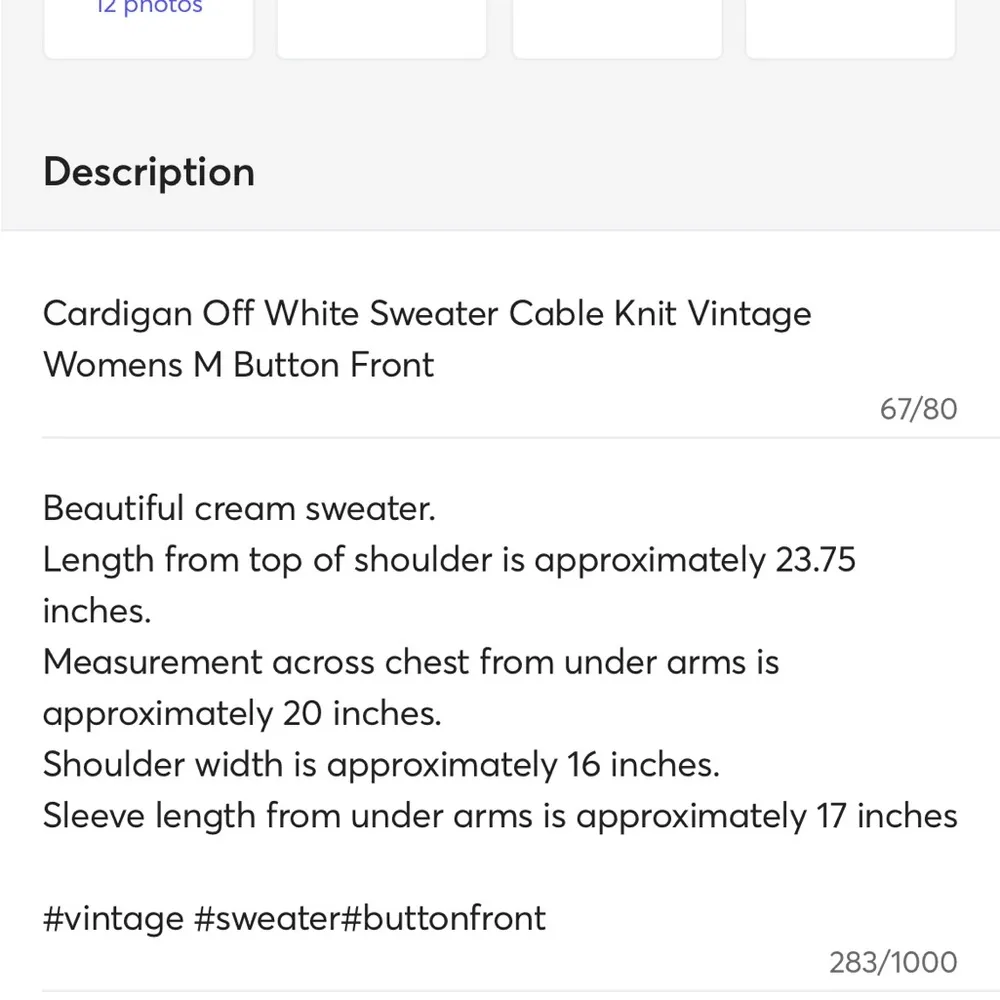Click the Beautiful cream sweater line
This screenshot has height=1000, width=1000.
point(239,509)
